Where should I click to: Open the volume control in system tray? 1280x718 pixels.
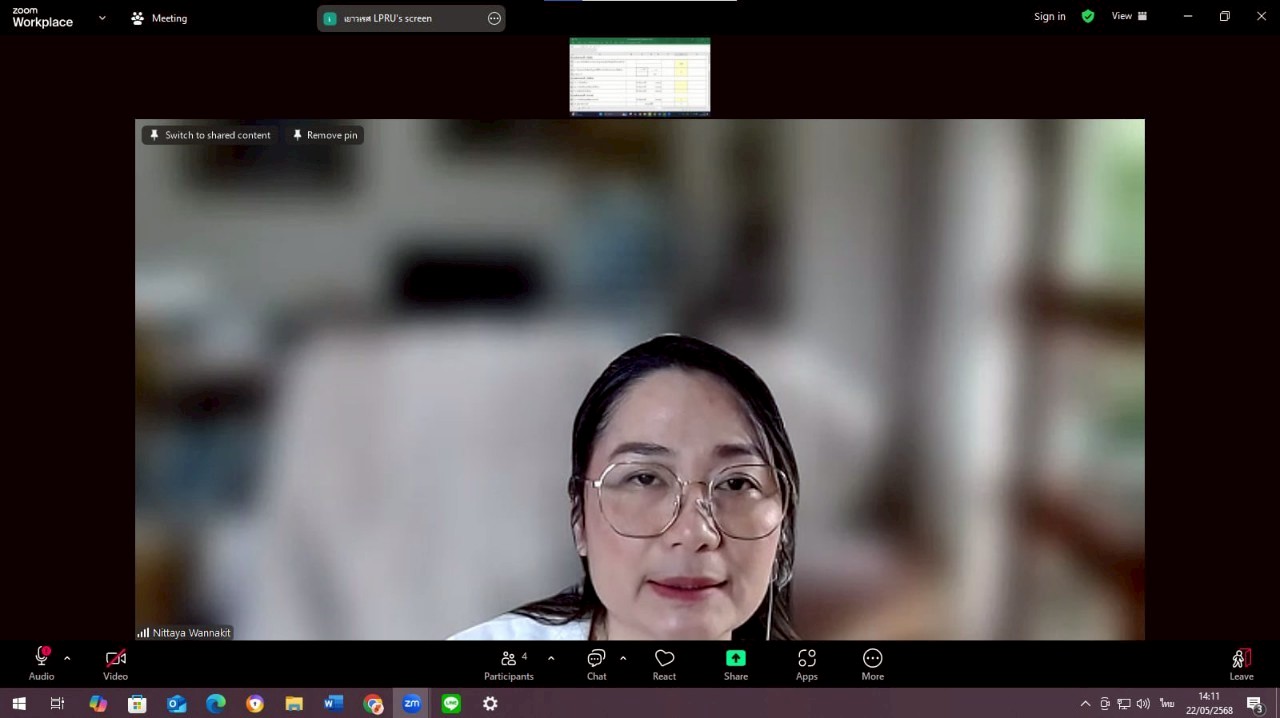(1143, 704)
